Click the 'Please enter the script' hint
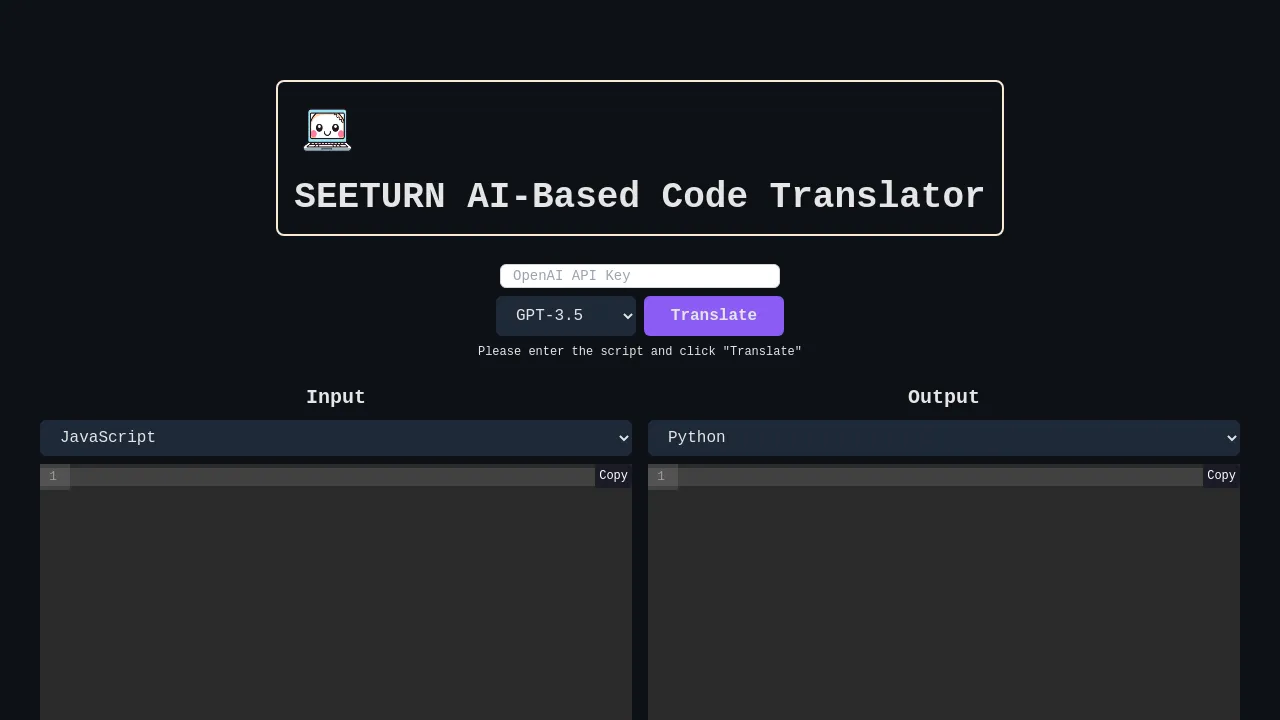Viewport: 1280px width, 720px height. pos(640,352)
